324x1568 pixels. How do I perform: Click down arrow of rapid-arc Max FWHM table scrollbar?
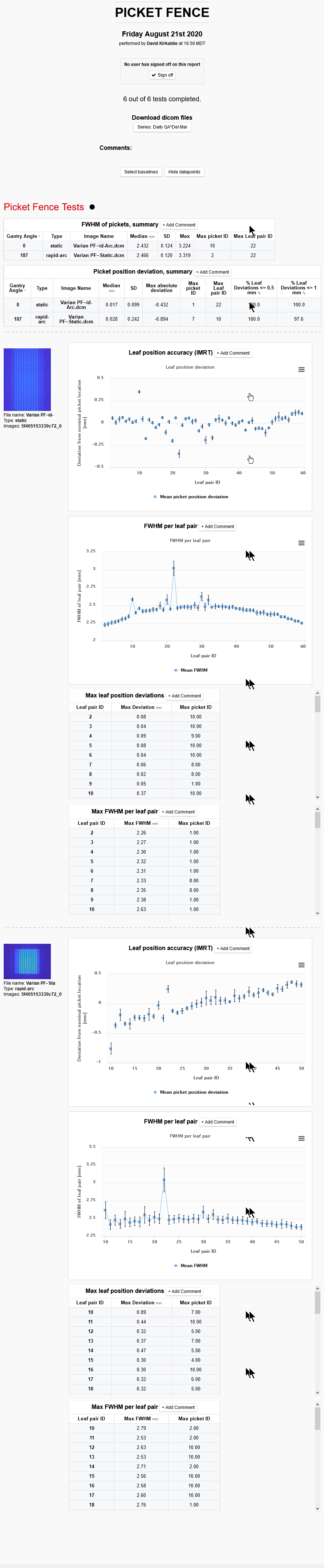pyautogui.click(x=317, y=1508)
